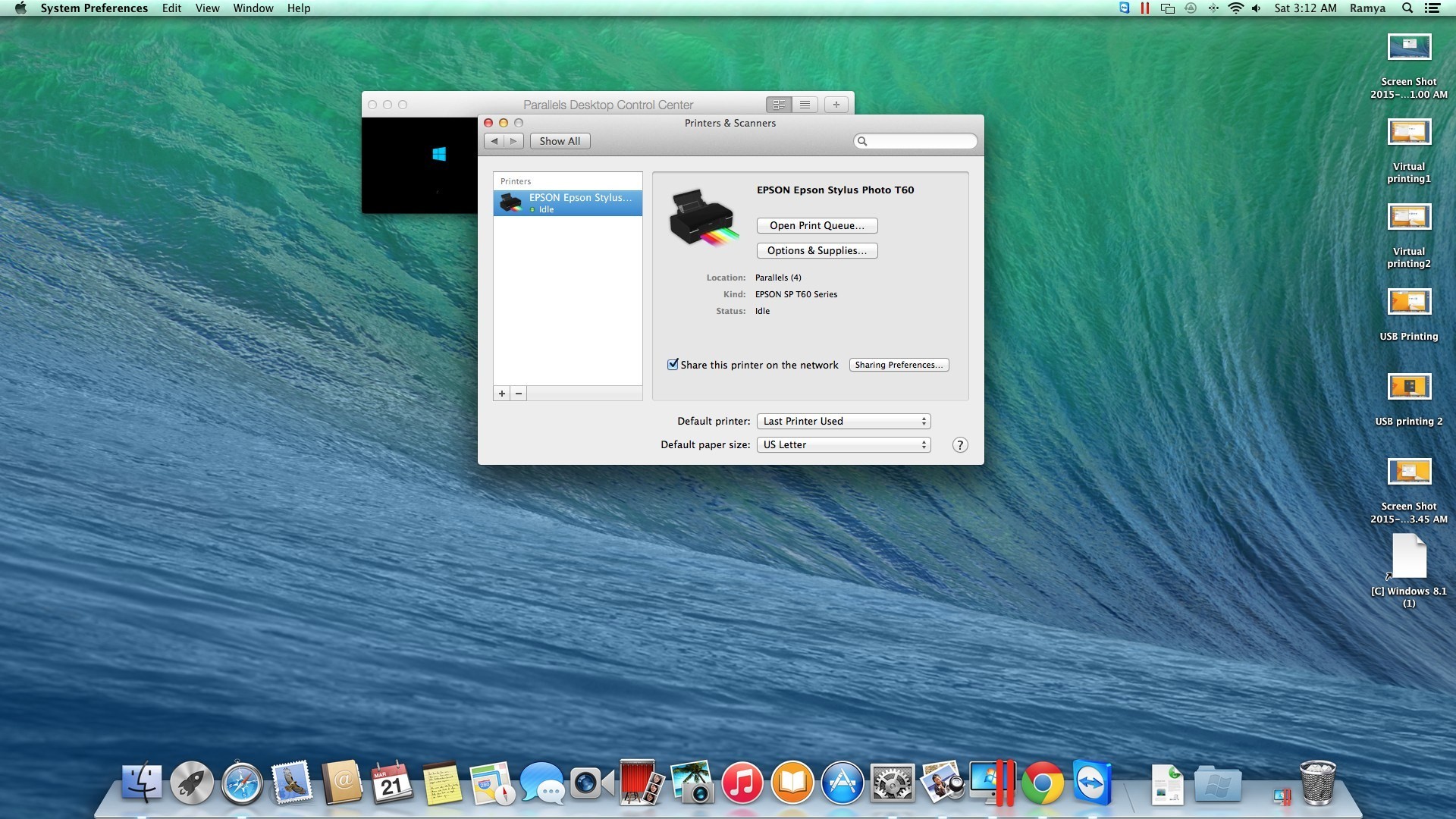Select USB printing 2 desktop file
The width and height of the screenshot is (1456, 819).
1409,399
